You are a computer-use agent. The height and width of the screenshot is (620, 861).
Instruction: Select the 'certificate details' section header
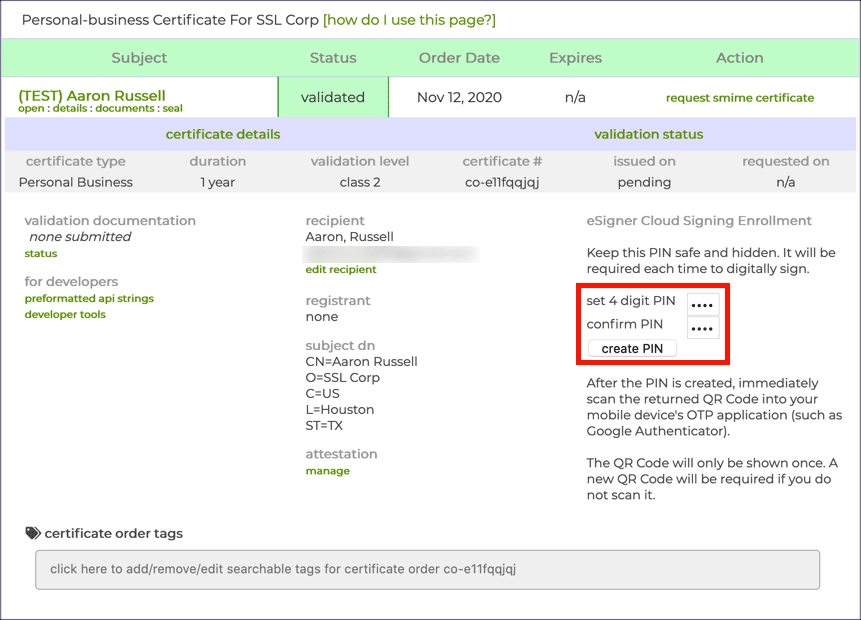coord(222,134)
